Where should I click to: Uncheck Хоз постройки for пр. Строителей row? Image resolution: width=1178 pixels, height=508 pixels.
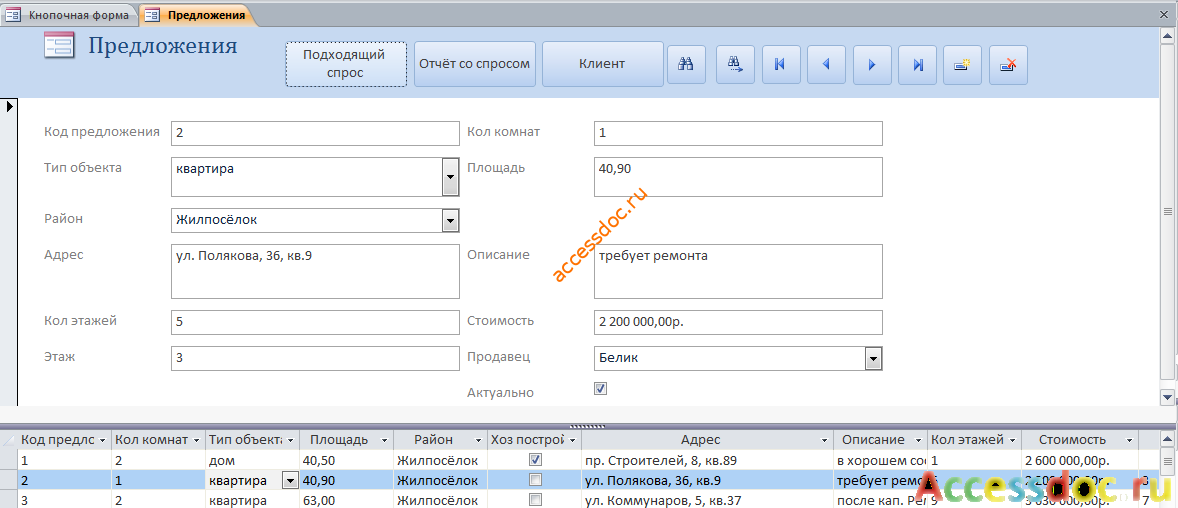536,458
